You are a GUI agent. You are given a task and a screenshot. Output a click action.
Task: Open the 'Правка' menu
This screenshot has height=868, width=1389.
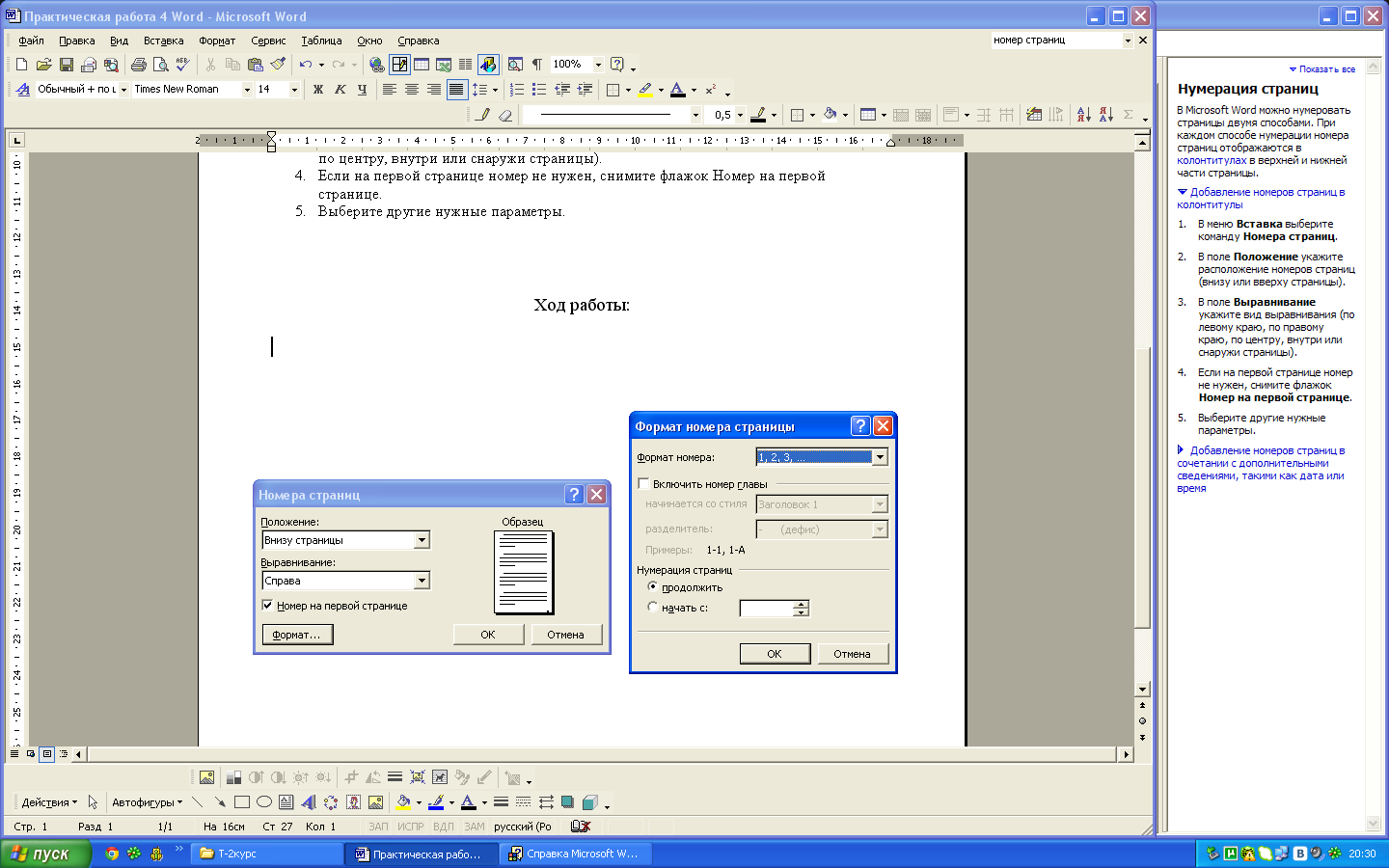(x=76, y=41)
